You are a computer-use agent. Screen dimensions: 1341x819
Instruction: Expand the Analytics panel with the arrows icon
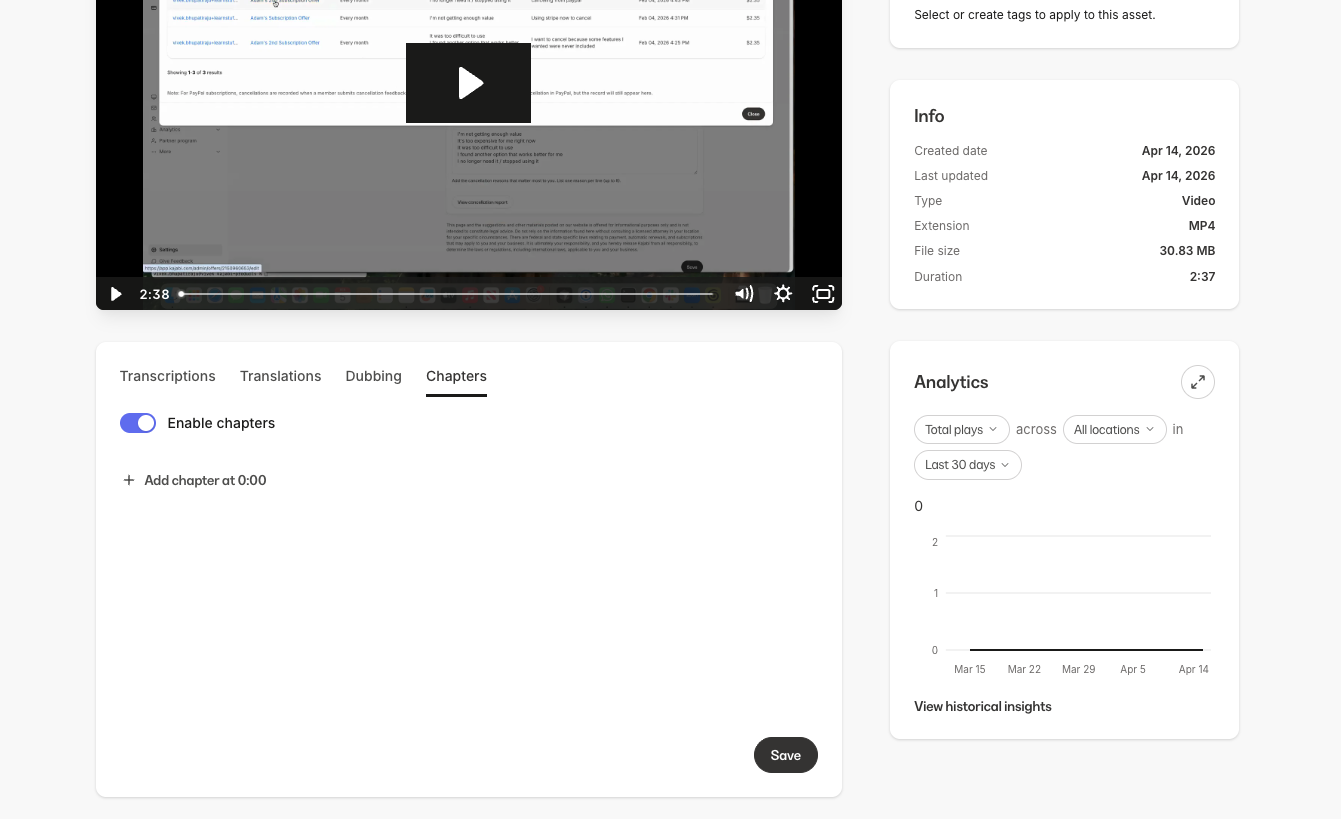pos(1198,382)
